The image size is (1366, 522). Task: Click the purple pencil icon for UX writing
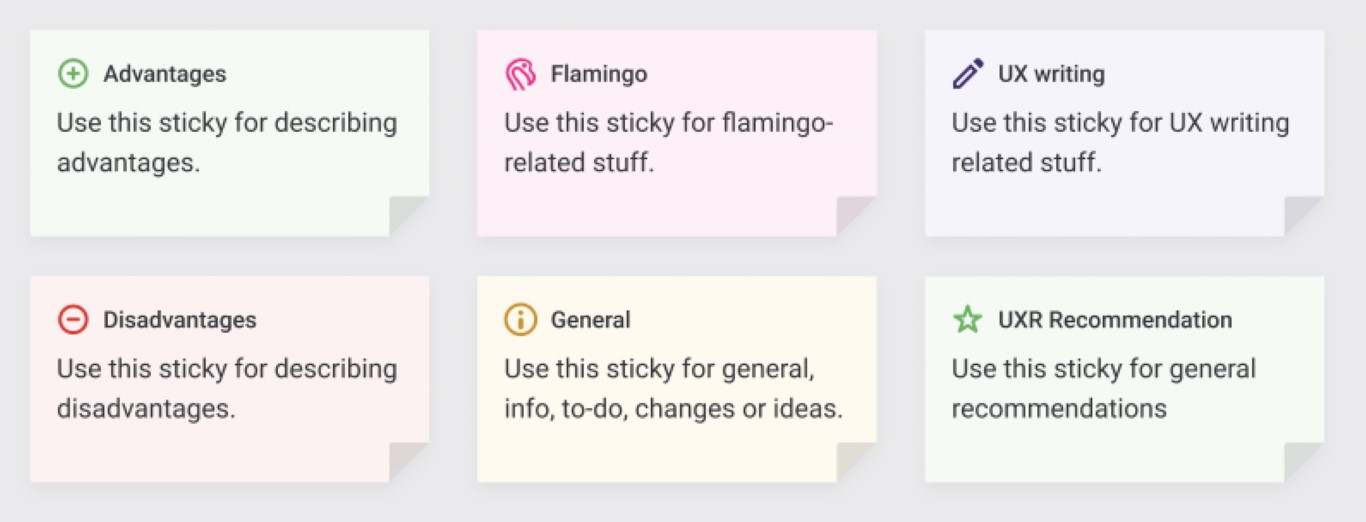[x=968, y=74]
